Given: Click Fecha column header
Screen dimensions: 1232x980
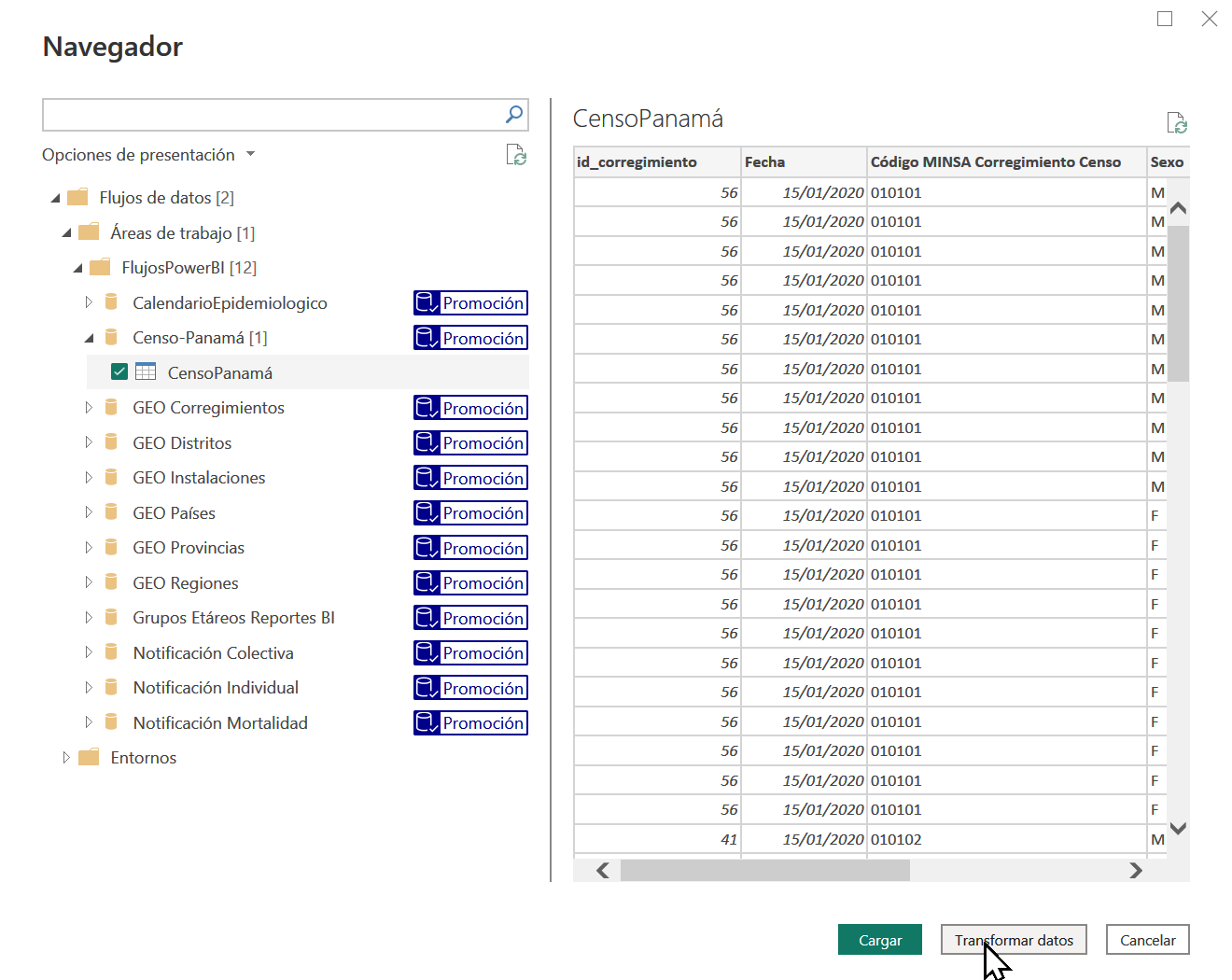Looking at the screenshot, I should [805, 161].
